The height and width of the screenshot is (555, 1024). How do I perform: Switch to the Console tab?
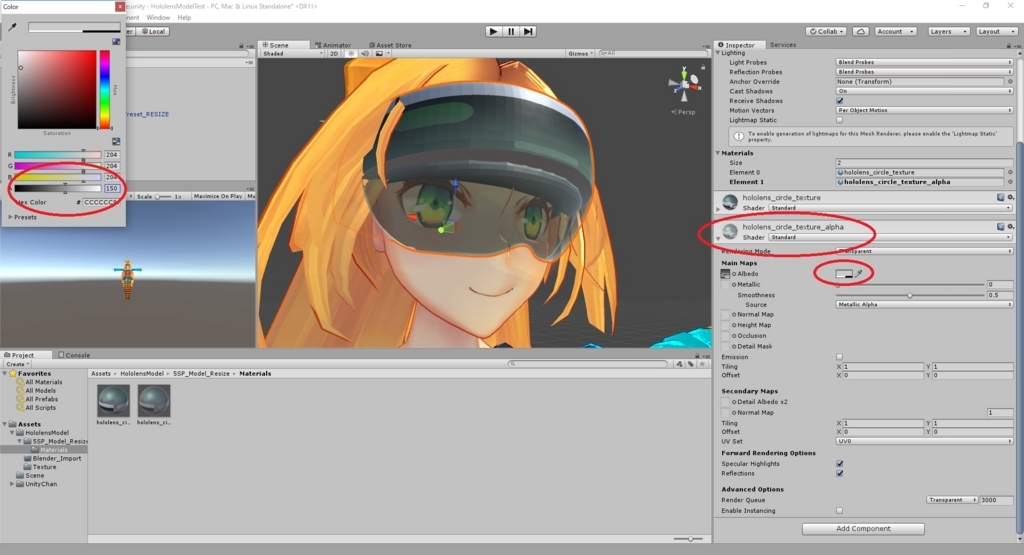[x=74, y=355]
